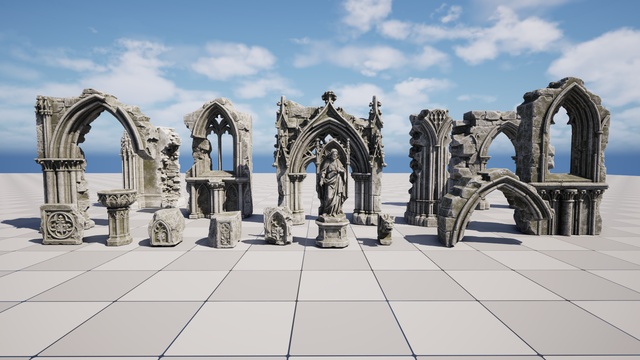
Task: Select the fallen arch fragment in foreground
Action: (x=493, y=208)
